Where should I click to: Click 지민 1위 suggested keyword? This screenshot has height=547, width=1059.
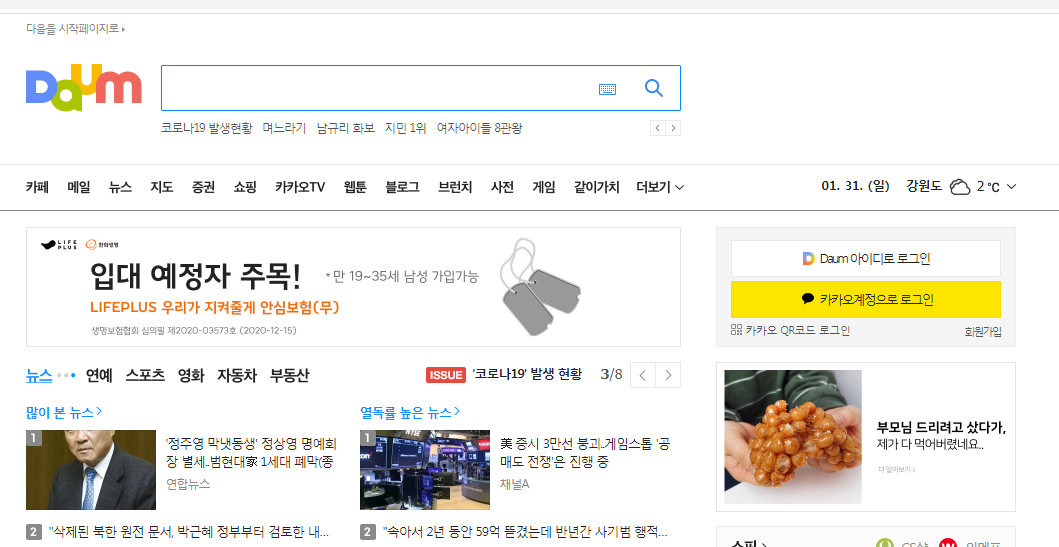coord(405,128)
